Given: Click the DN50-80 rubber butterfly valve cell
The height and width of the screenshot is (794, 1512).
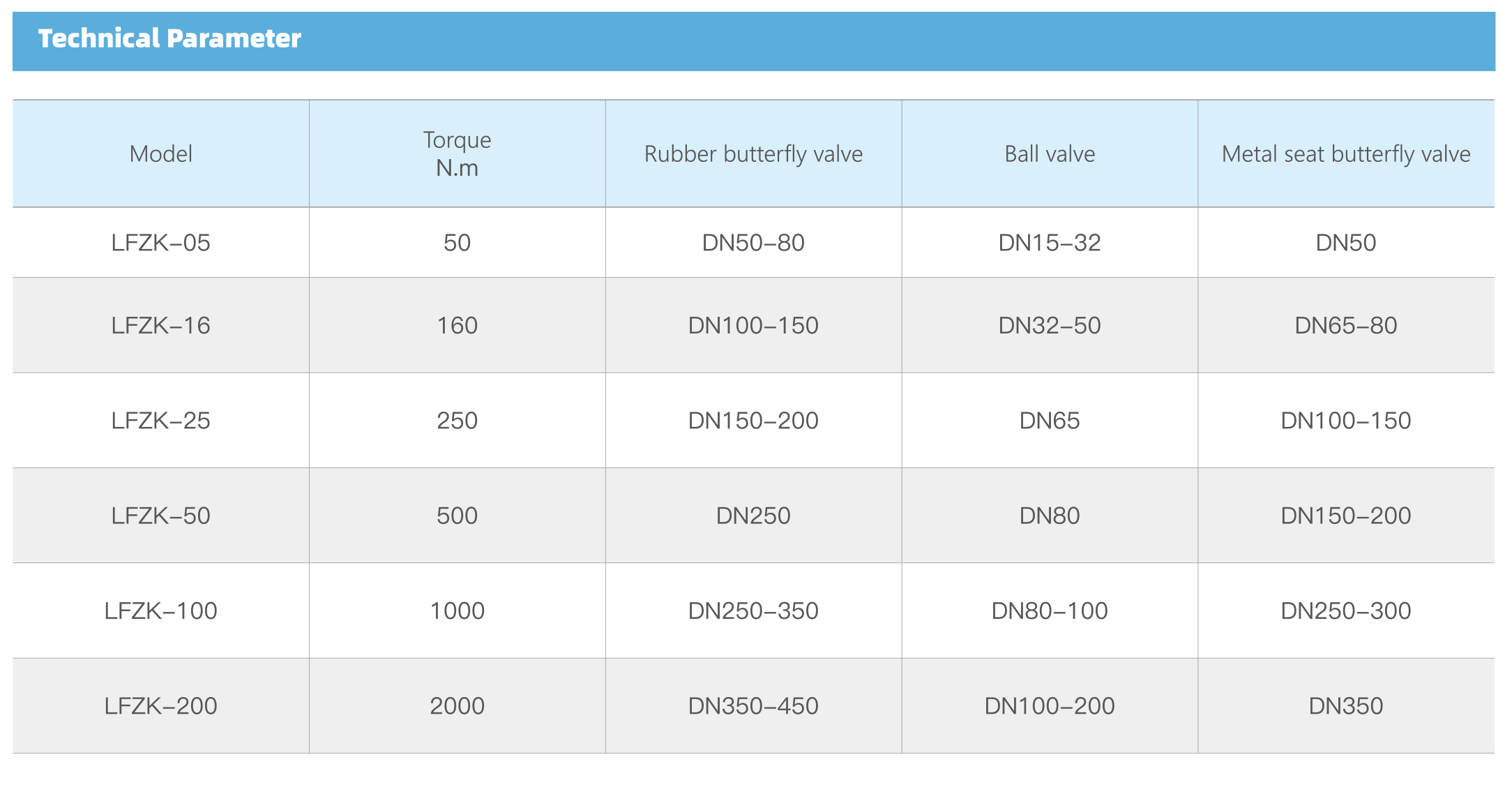Looking at the screenshot, I should 753,243.
